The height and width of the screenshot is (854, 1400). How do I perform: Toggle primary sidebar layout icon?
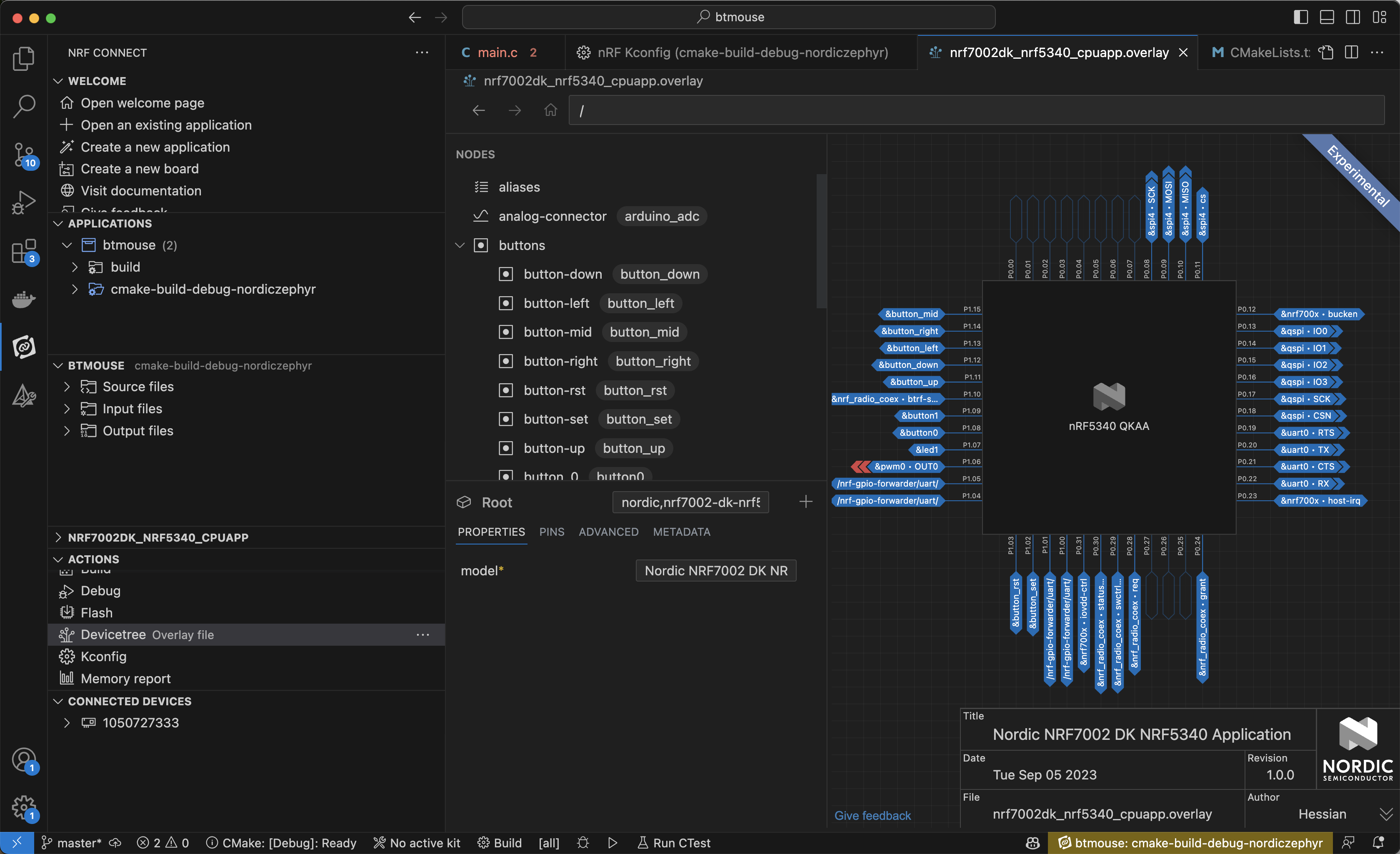click(1300, 17)
